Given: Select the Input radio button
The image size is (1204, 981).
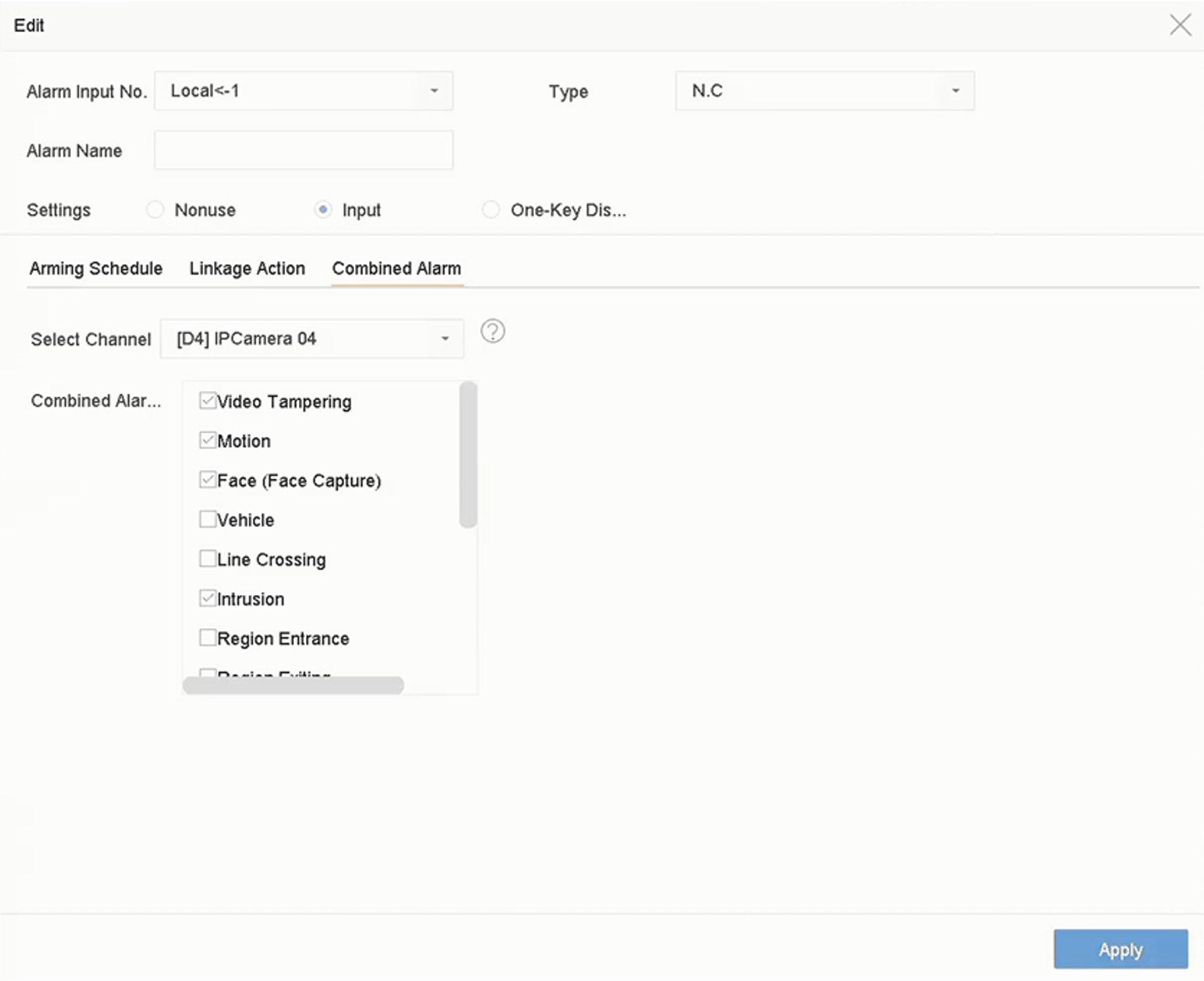Looking at the screenshot, I should coord(323,210).
